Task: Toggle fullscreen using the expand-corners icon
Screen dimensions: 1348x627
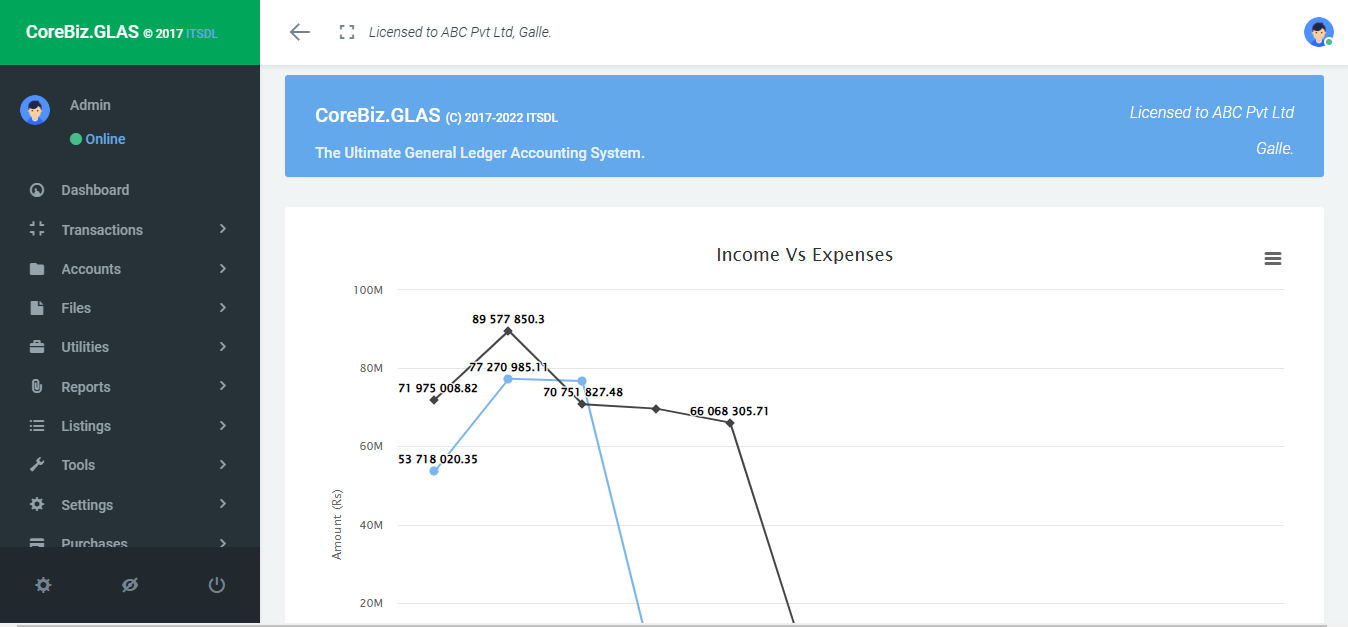Action: click(347, 32)
